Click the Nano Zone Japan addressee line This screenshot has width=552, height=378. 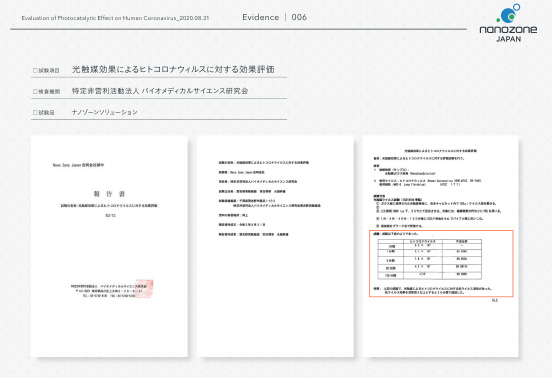(x=78, y=165)
